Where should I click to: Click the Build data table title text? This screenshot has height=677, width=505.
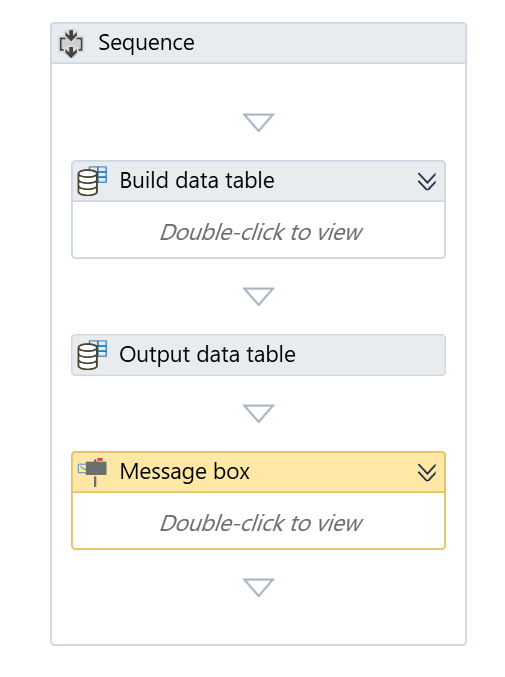click(197, 180)
